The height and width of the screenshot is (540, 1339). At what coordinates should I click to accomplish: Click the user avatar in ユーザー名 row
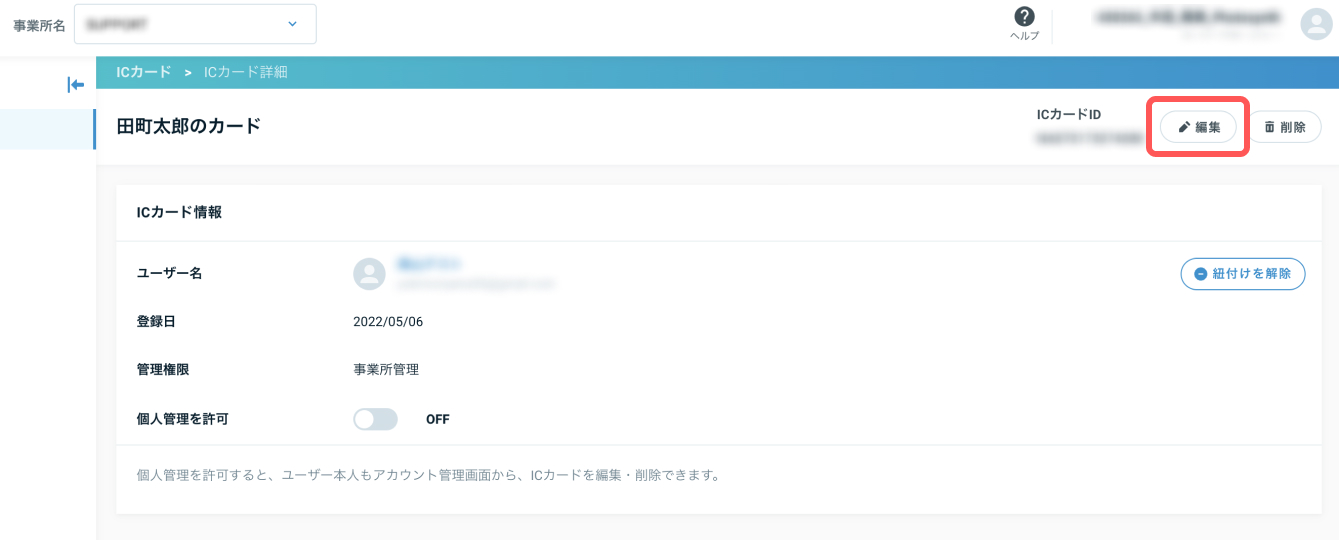pyautogui.click(x=370, y=274)
